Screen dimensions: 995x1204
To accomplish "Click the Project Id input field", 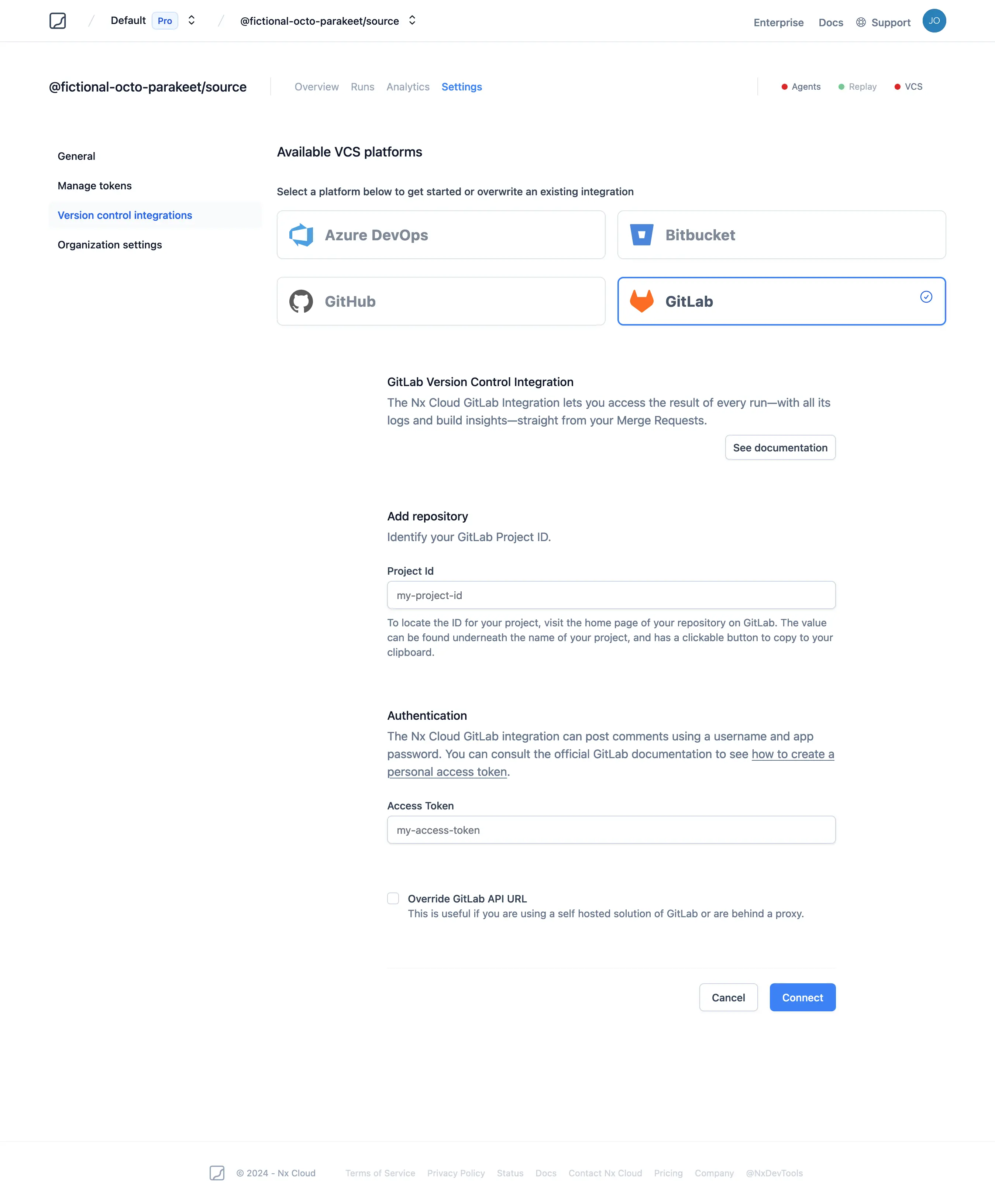I will click(x=611, y=595).
